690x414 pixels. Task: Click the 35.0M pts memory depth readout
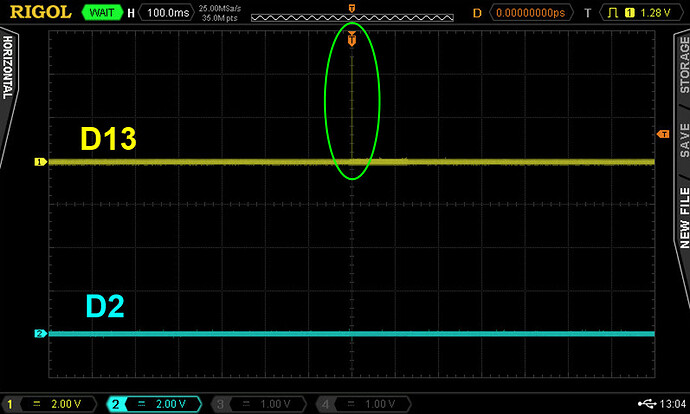(x=220, y=18)
